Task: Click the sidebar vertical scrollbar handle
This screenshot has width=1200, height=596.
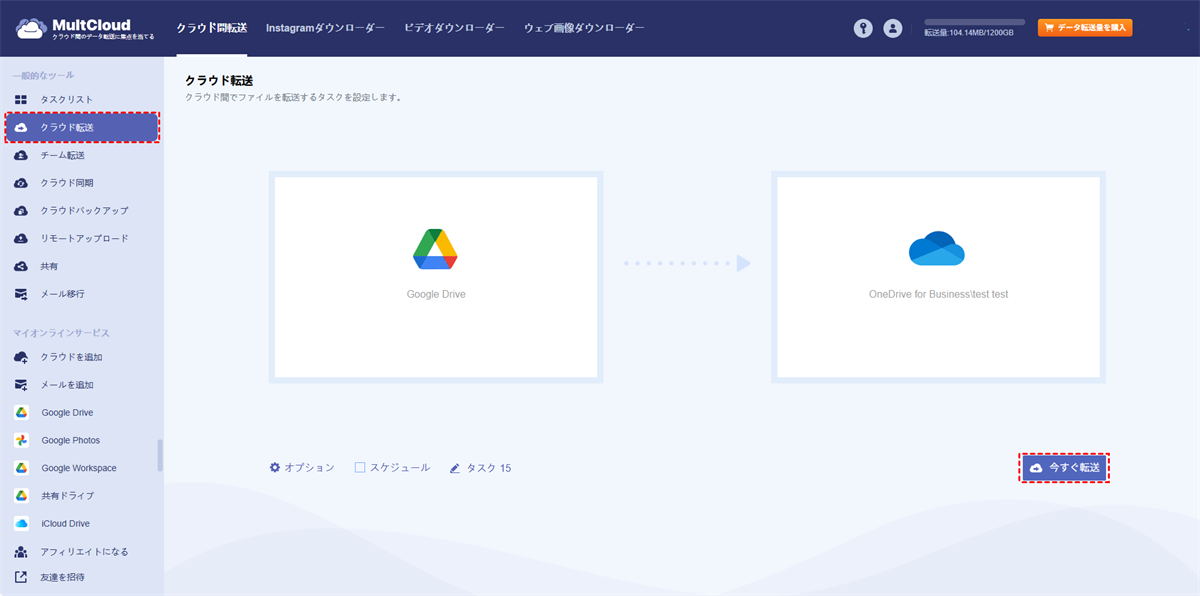Action: 160,455
